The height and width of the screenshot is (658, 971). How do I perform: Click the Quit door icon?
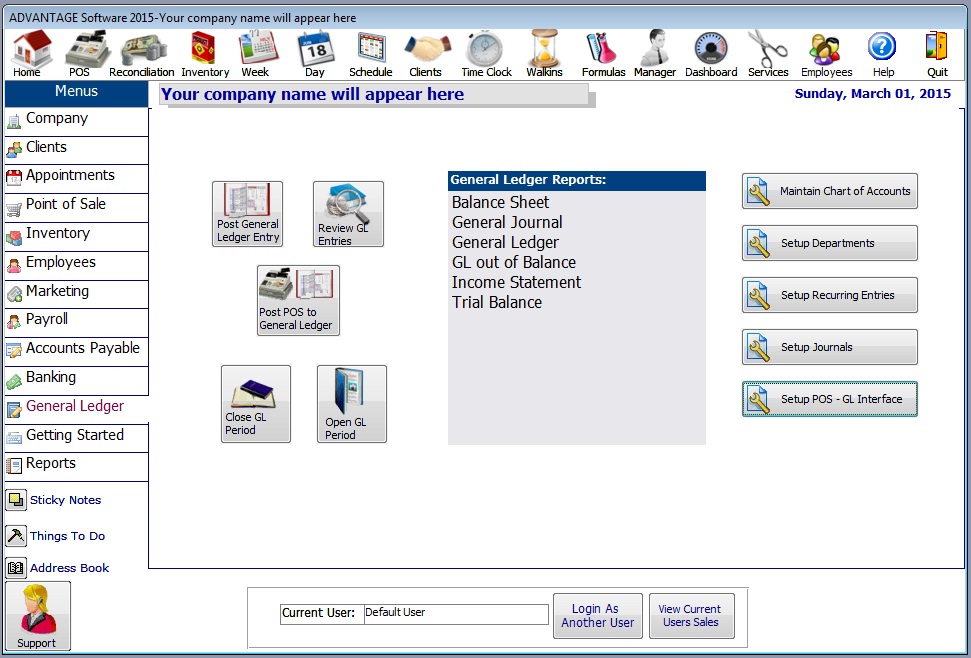pos(937,54)
